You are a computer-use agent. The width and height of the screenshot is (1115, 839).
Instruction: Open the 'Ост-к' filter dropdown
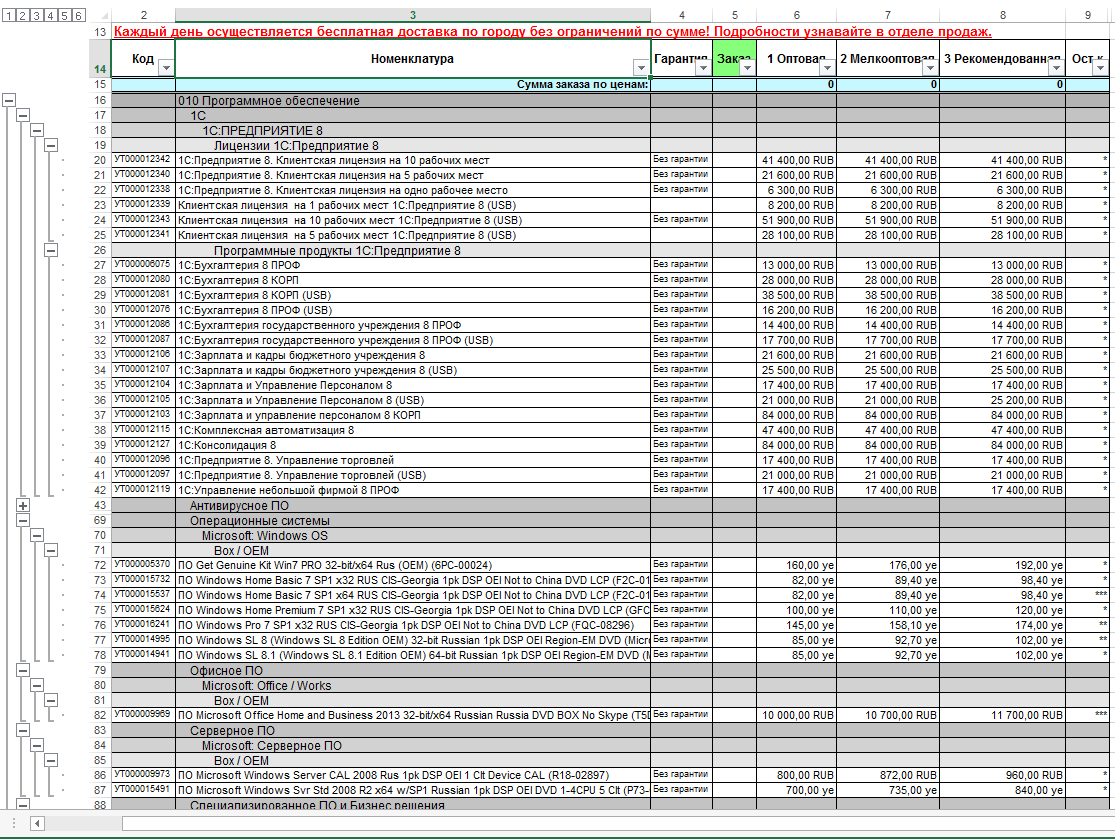[1100, 68]
